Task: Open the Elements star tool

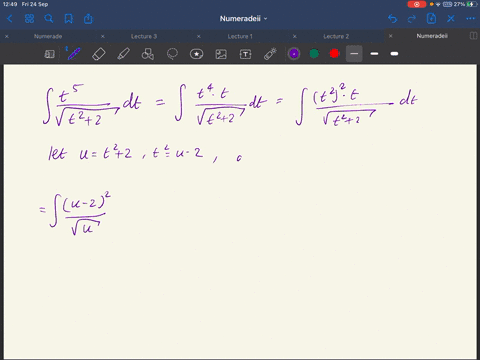Action: tap(197, 54)
